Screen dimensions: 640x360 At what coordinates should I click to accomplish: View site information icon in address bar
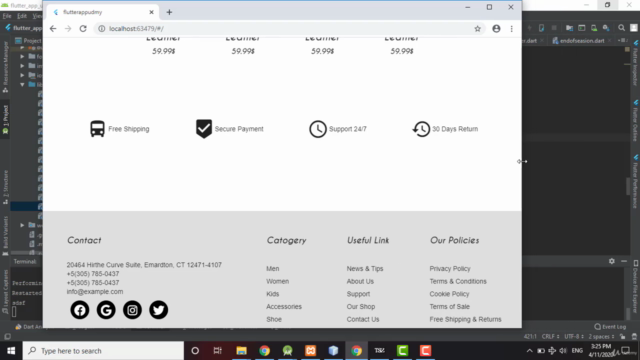point(102,29)
